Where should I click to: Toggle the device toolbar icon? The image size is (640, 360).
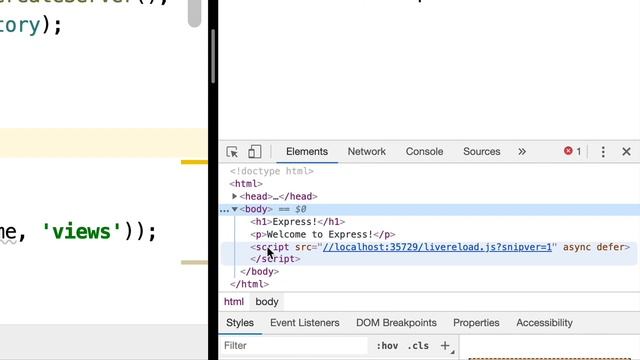click(255, 152)
